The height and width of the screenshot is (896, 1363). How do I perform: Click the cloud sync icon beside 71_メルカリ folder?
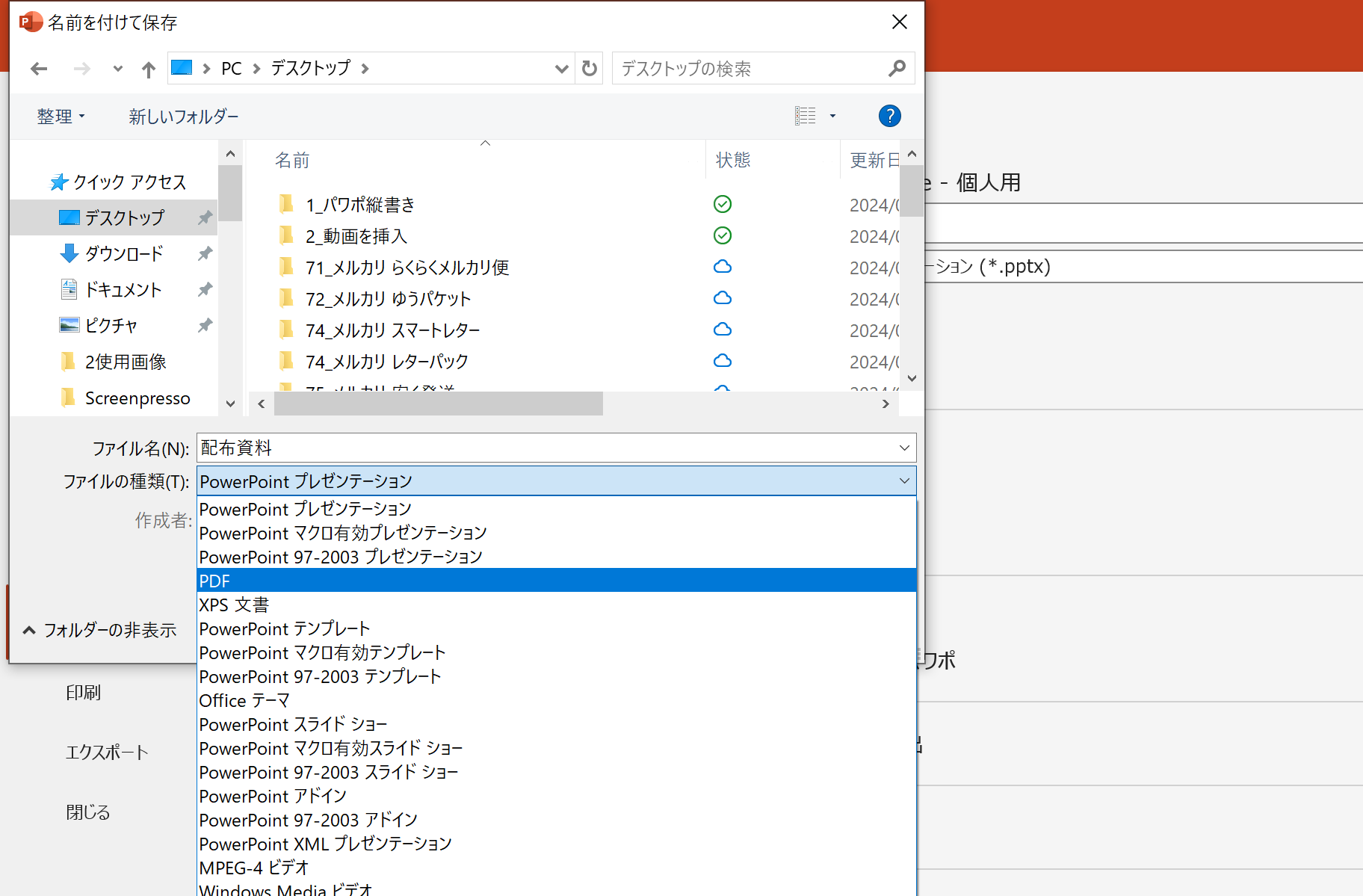(722, 267)
